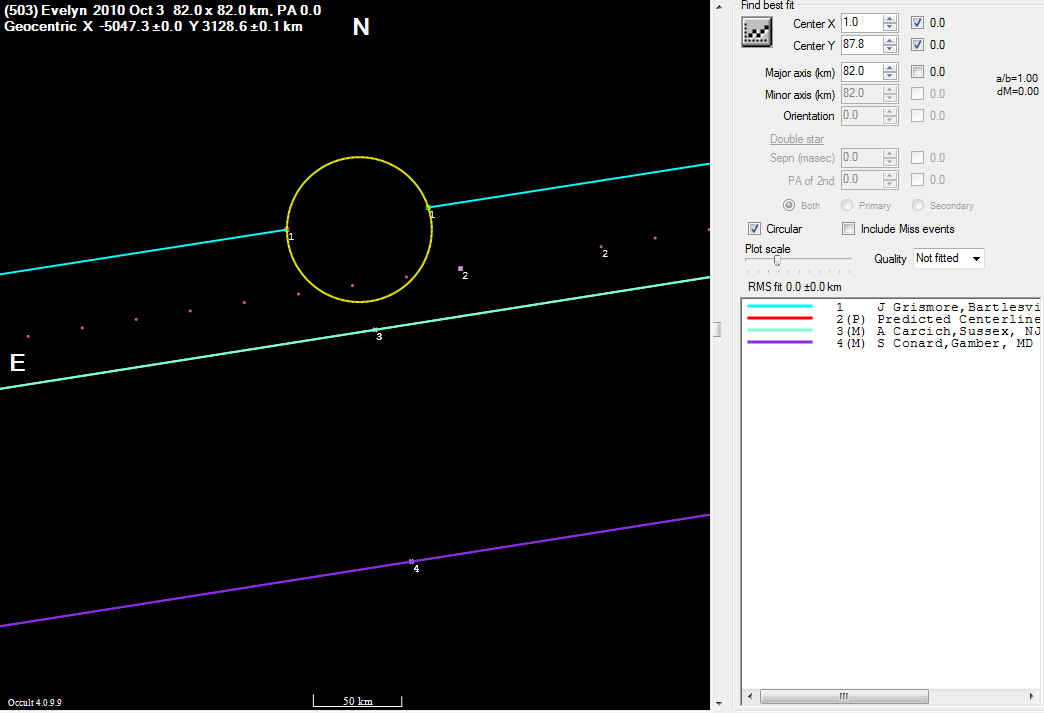Decrease Major axis with the down arrow
The height and width of the screenshot is (713, 1044).
(x=890, y=76)
